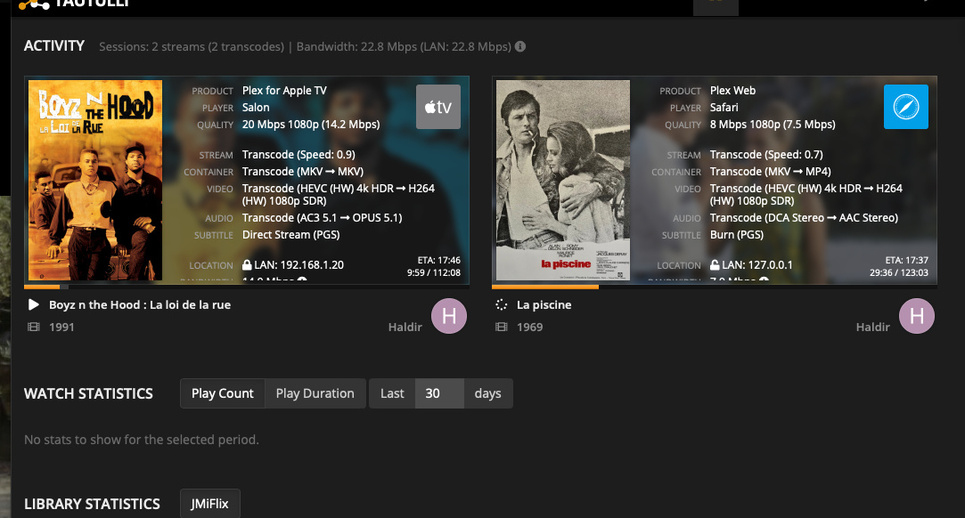Click the Apple TV platform icon
965x518 pixels.
(x=438, y=107)
